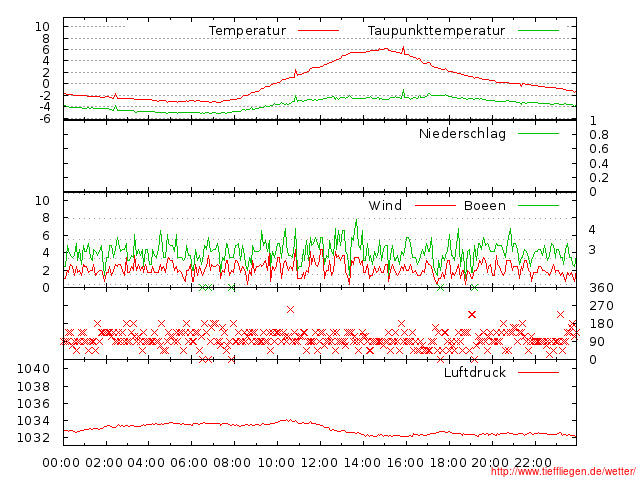This screenshot has width=640, height=480.
Task: Click the green Boeen legend line
Action: click(538, 206)
